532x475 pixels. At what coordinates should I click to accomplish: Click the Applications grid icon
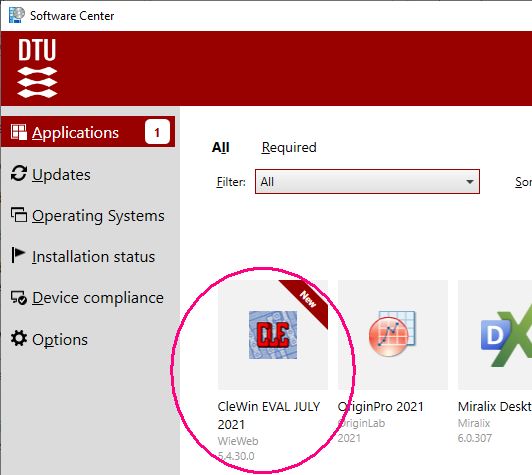click(19, 132)
